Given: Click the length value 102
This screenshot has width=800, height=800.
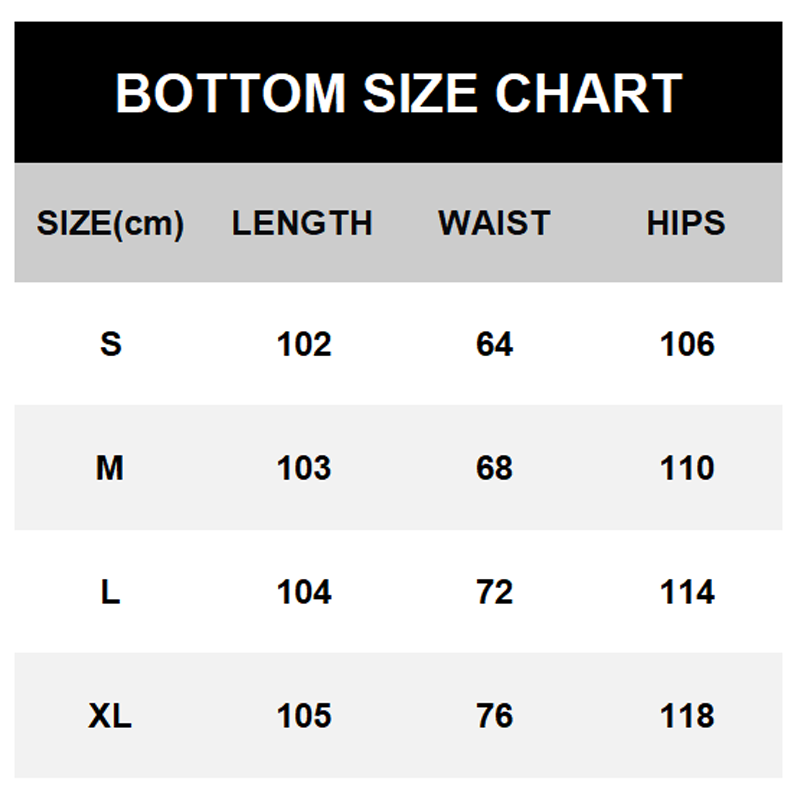Looking at the screenshot, I should point(303,344).
